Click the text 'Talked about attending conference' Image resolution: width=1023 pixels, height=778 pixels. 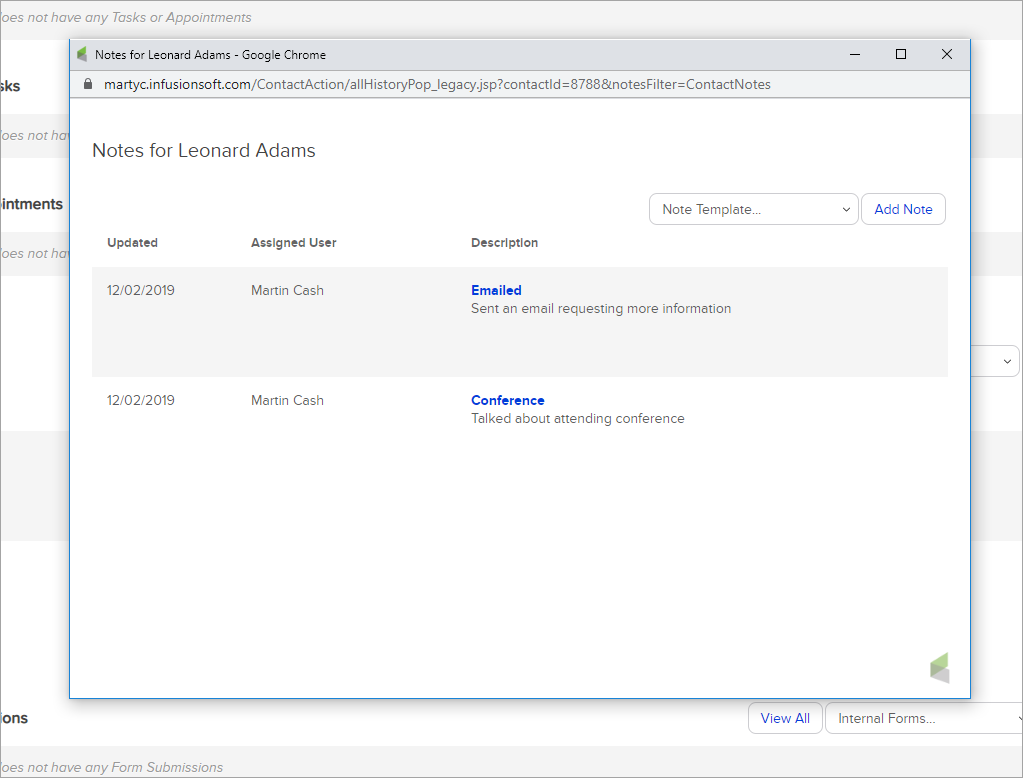pyautogui.click(x=577, y=419)
